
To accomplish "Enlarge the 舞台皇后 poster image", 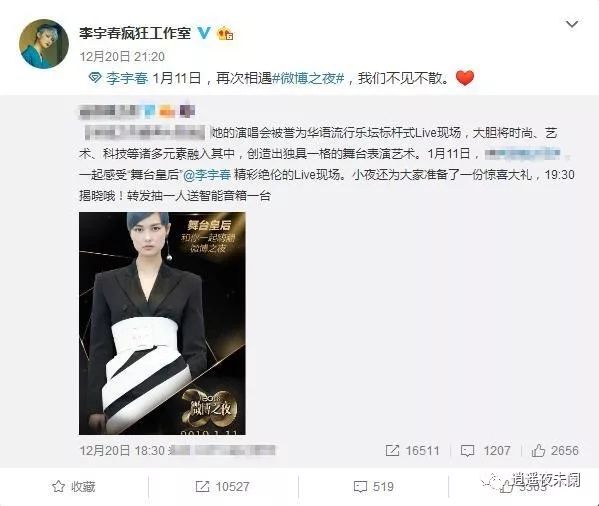I will (162, 323).
